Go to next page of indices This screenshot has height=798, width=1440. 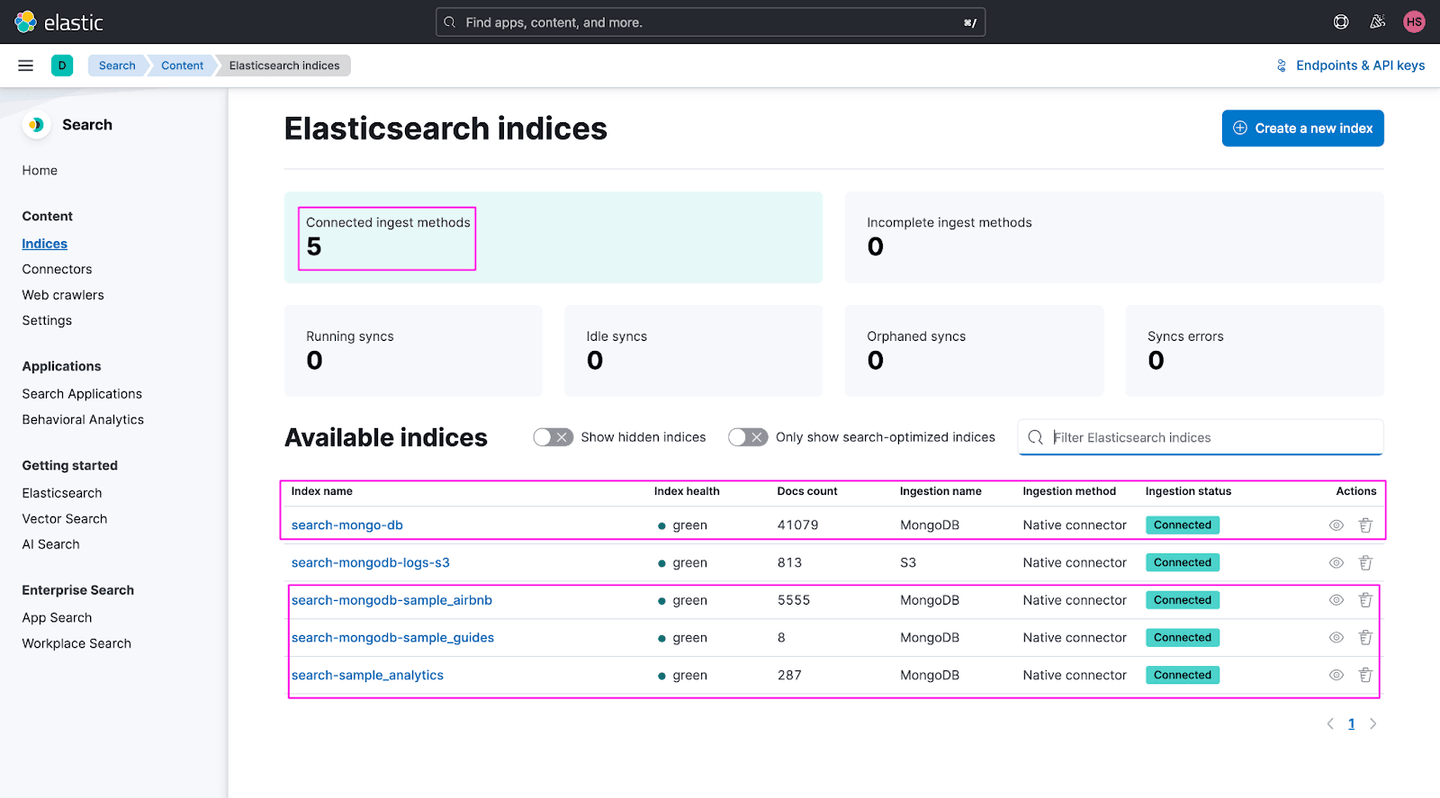click(x=1373, y=724)
